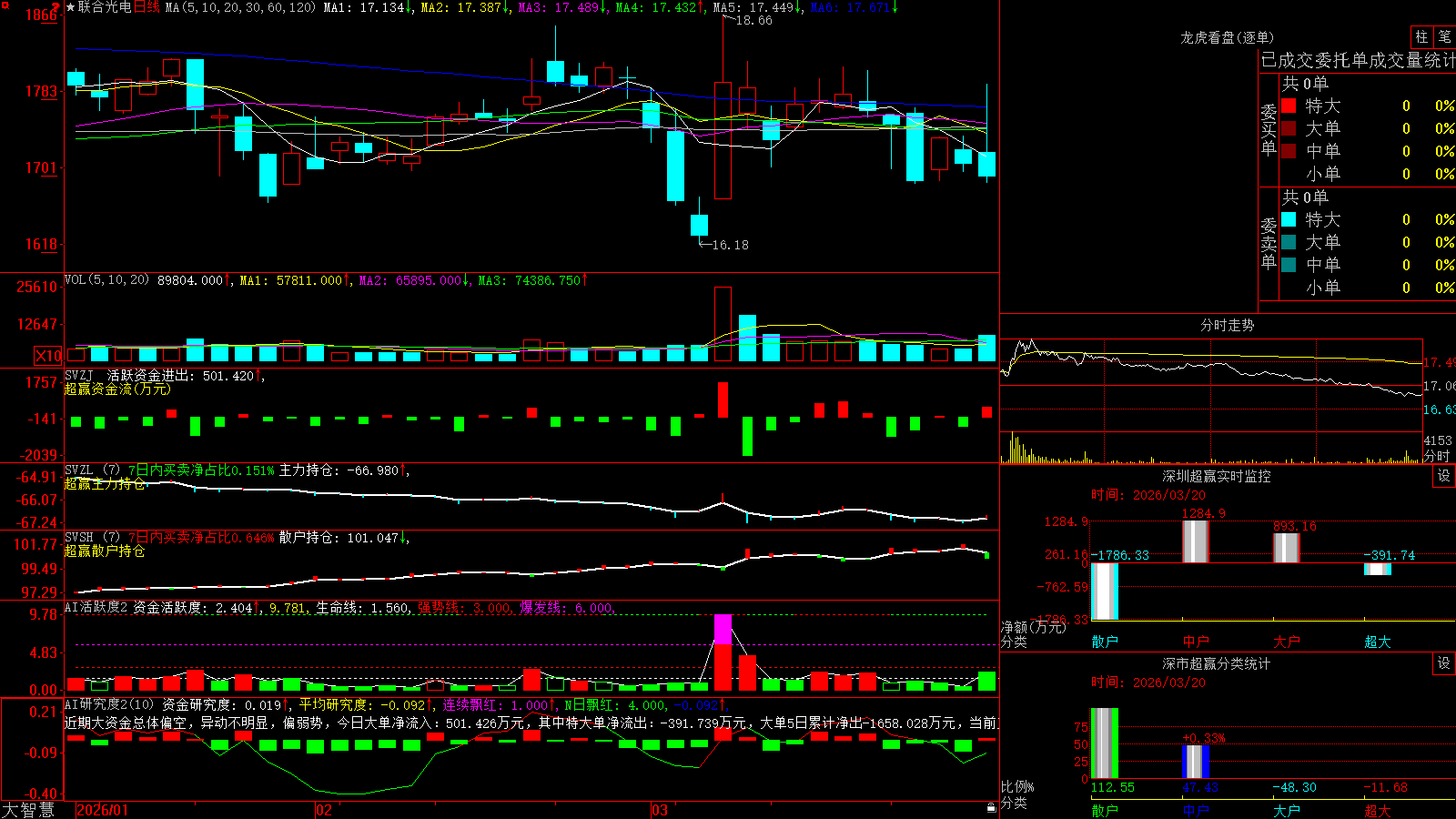This screenshot has width=1456, height=819.
Task: Click the 委卖单 section label
Action: coord(1269,243)
